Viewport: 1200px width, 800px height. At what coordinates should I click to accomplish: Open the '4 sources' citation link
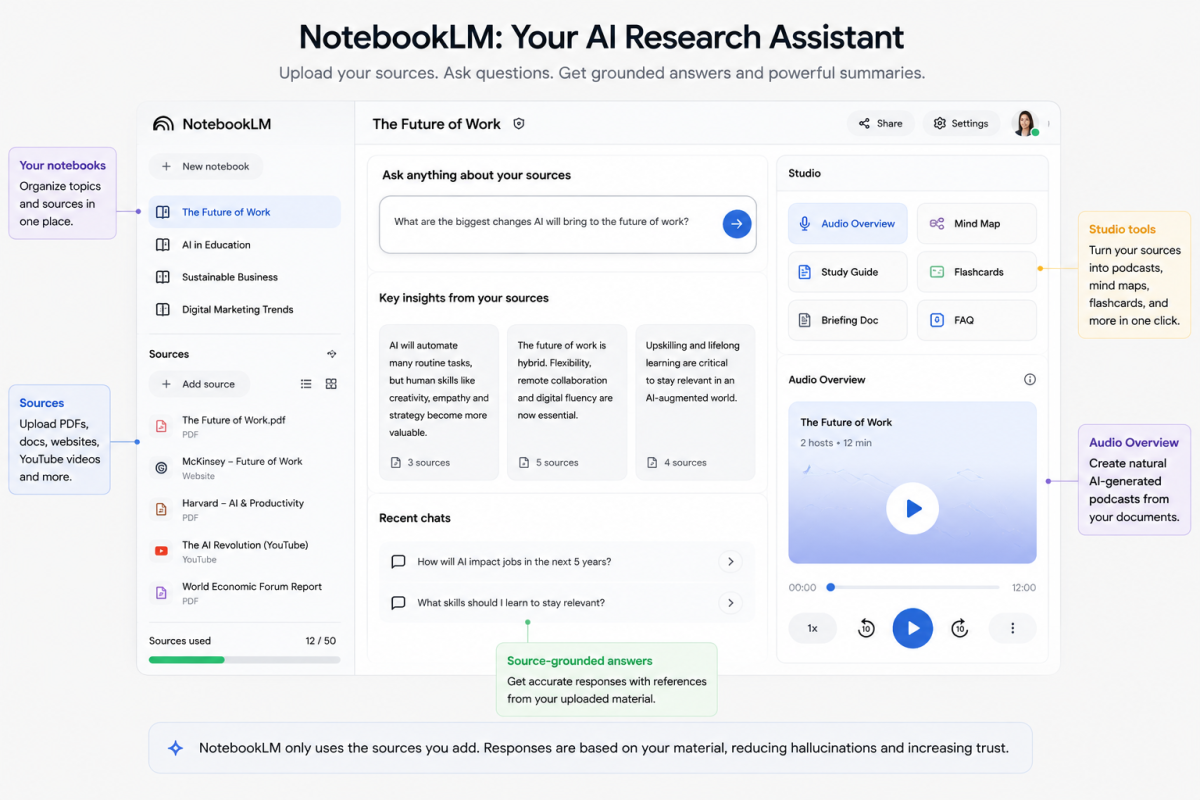coord(676,463)
